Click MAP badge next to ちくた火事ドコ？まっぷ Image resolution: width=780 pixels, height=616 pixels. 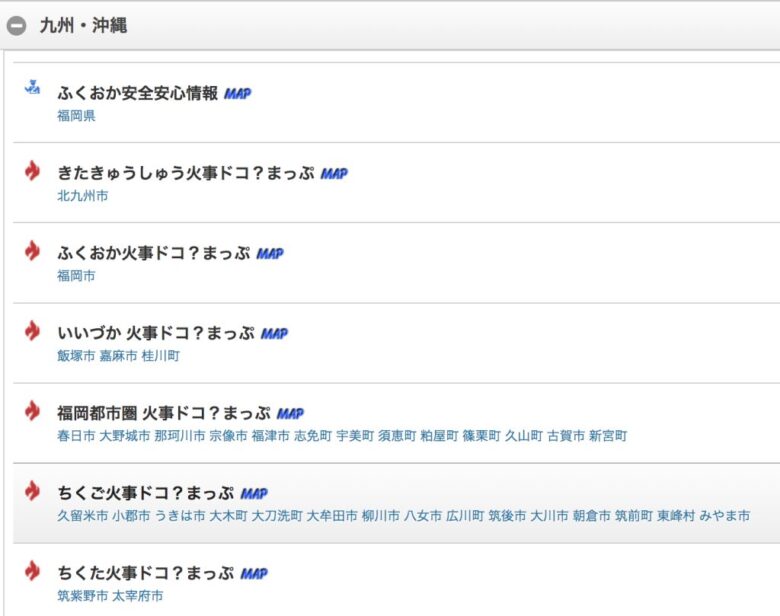(254, 574)
